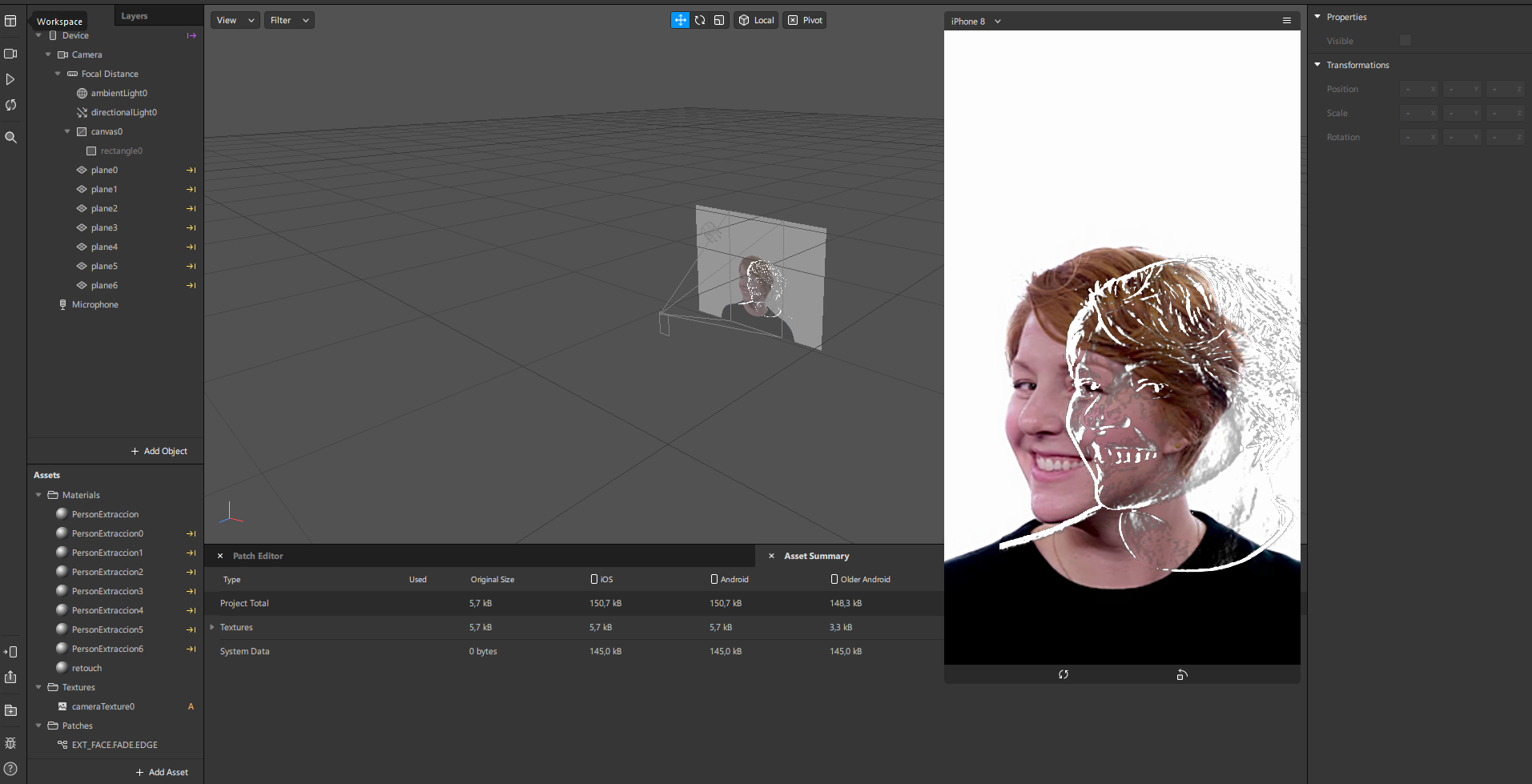Screen dimensions: 1532x784
Task: Expand the Textures row in Asset Summary
Action: click(x=212, y=627)
